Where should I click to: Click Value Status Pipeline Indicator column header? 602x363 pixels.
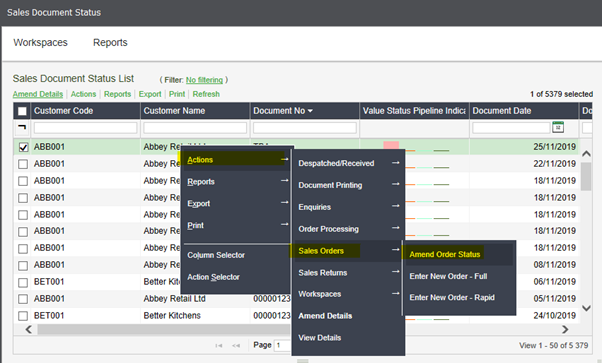pyautogui.click(x=414, y=111)
